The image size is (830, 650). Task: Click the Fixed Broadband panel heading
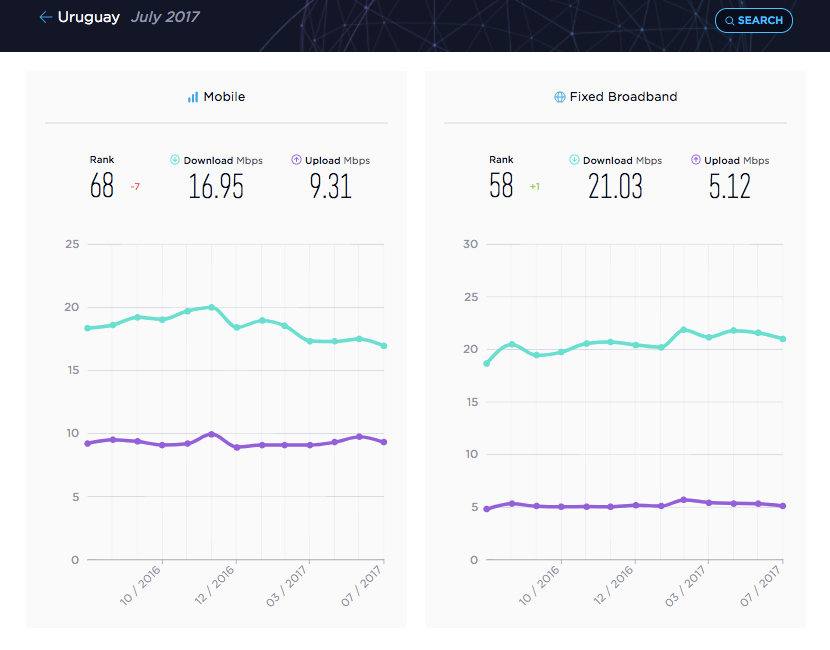(623, 97)
